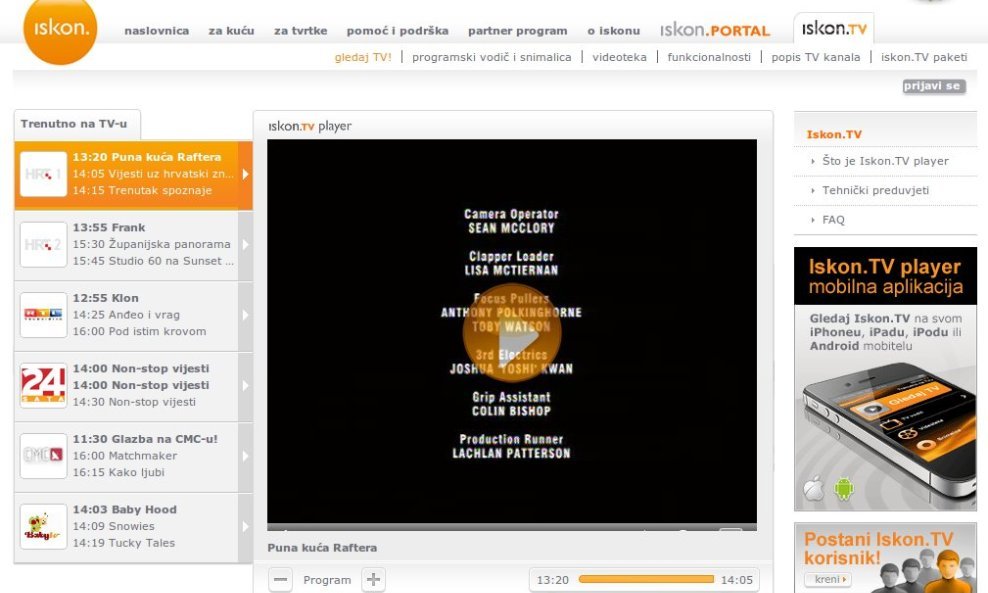Open Što je Iskon.TV player link
This screenshot has height=593, width=988.
[x=885, y=161]
